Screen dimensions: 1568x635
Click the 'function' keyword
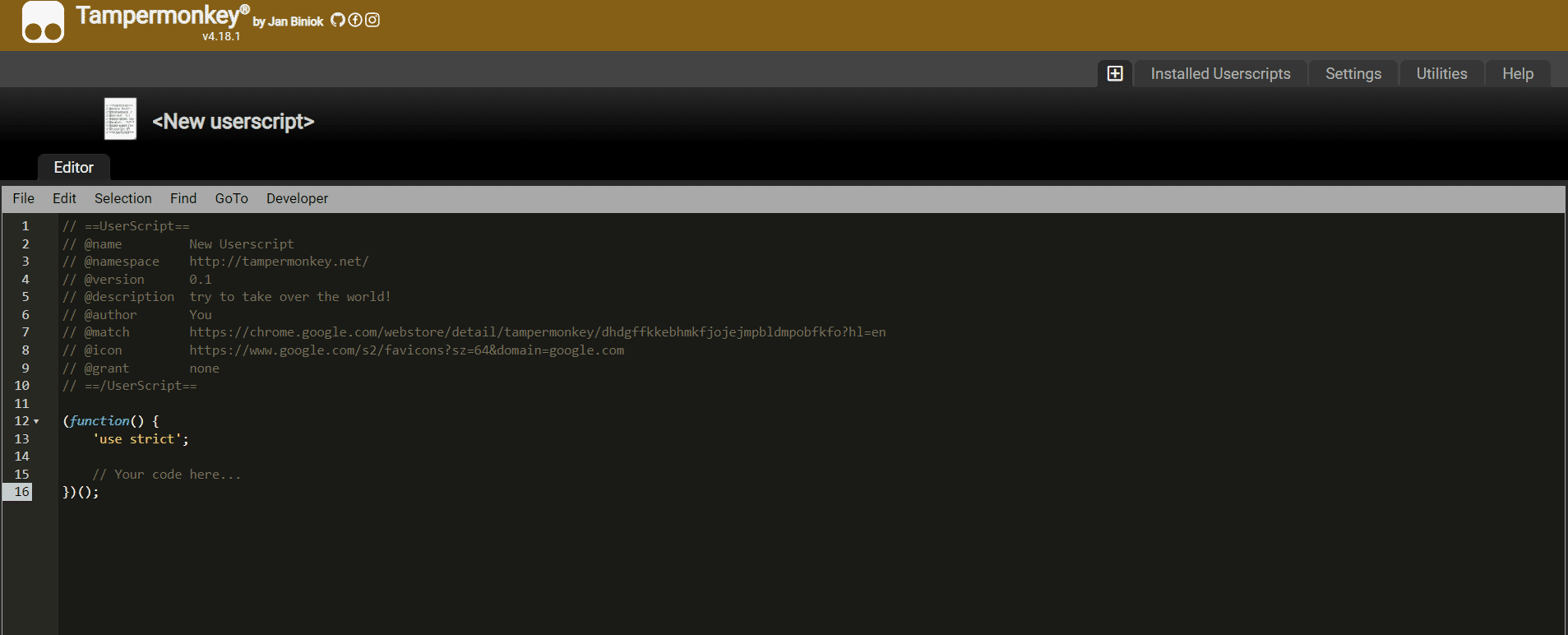[x=99, y=421]
